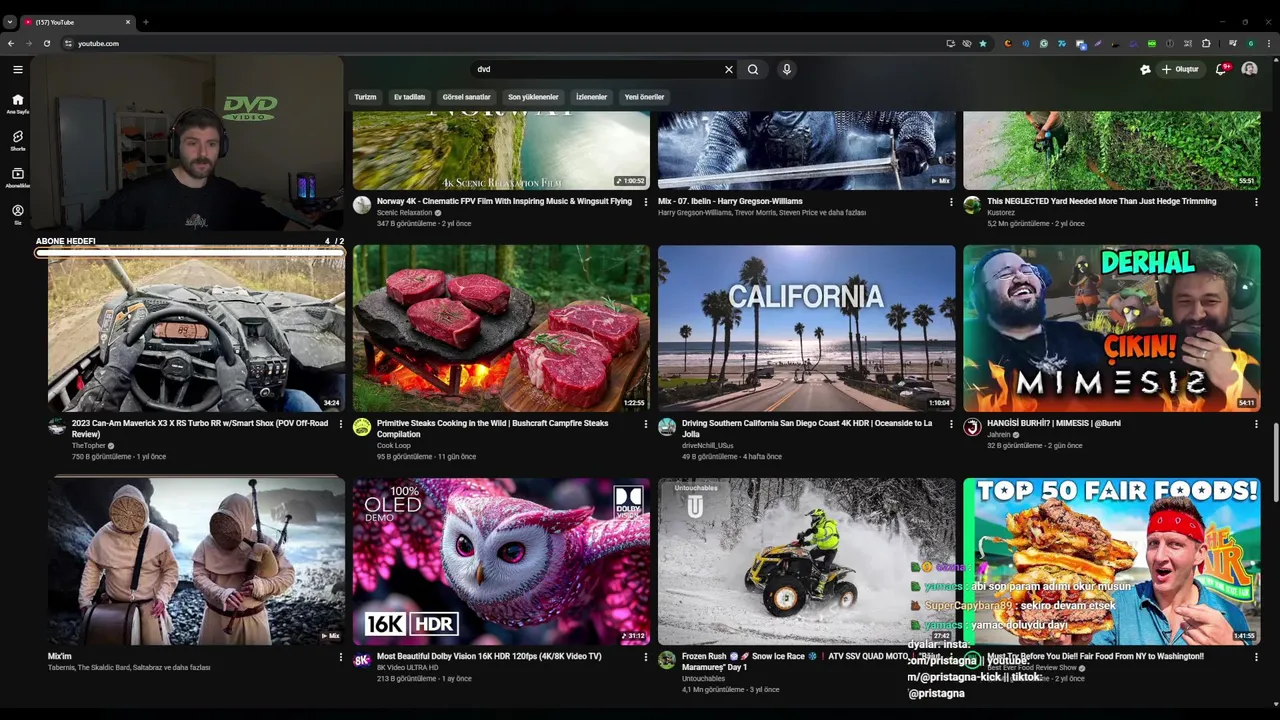Click 8K Video ULTRA HD channel avatar
The width and height of the screenshot is (1280, 720).
tap(362, 660)
